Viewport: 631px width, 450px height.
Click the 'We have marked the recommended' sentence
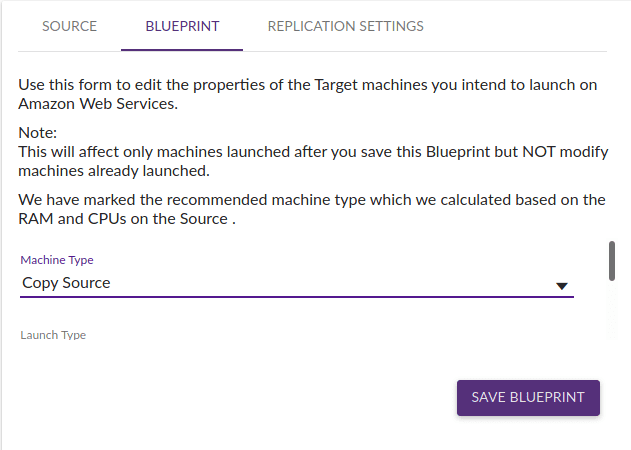(300, 199)
